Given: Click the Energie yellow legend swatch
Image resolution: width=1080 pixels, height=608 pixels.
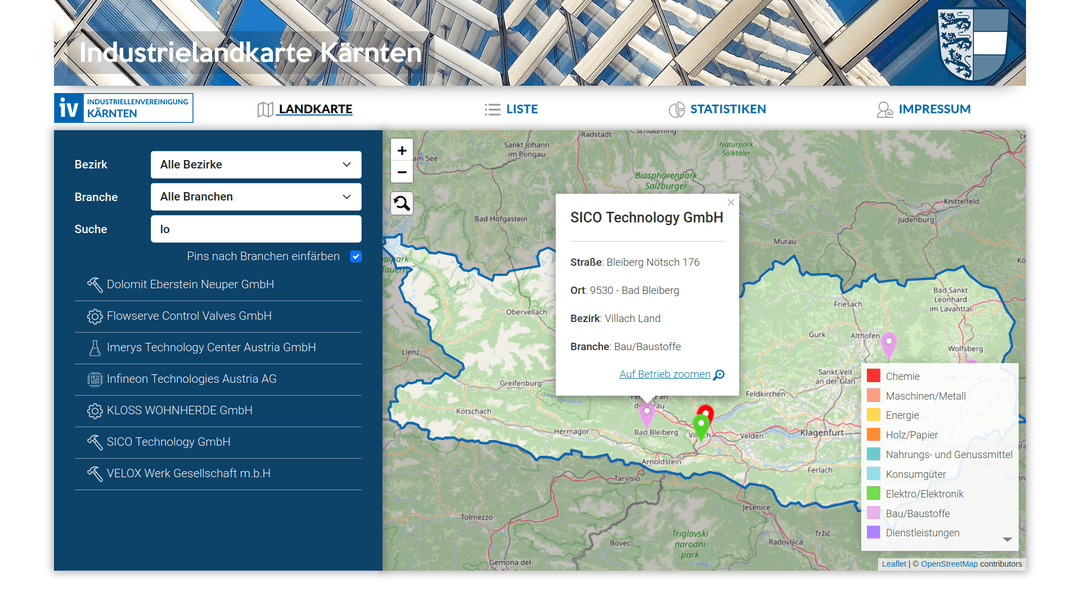Looking at the screenshot, I should 873,415.
